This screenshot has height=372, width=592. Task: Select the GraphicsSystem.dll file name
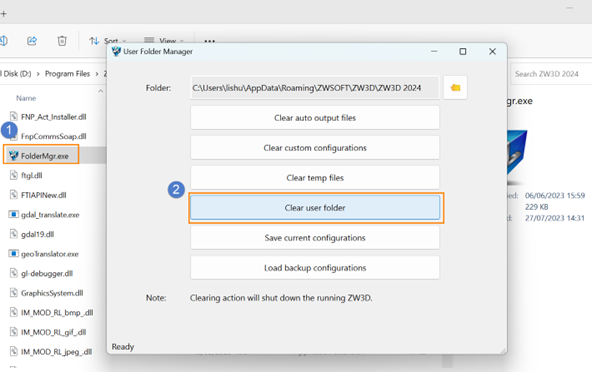52,293
